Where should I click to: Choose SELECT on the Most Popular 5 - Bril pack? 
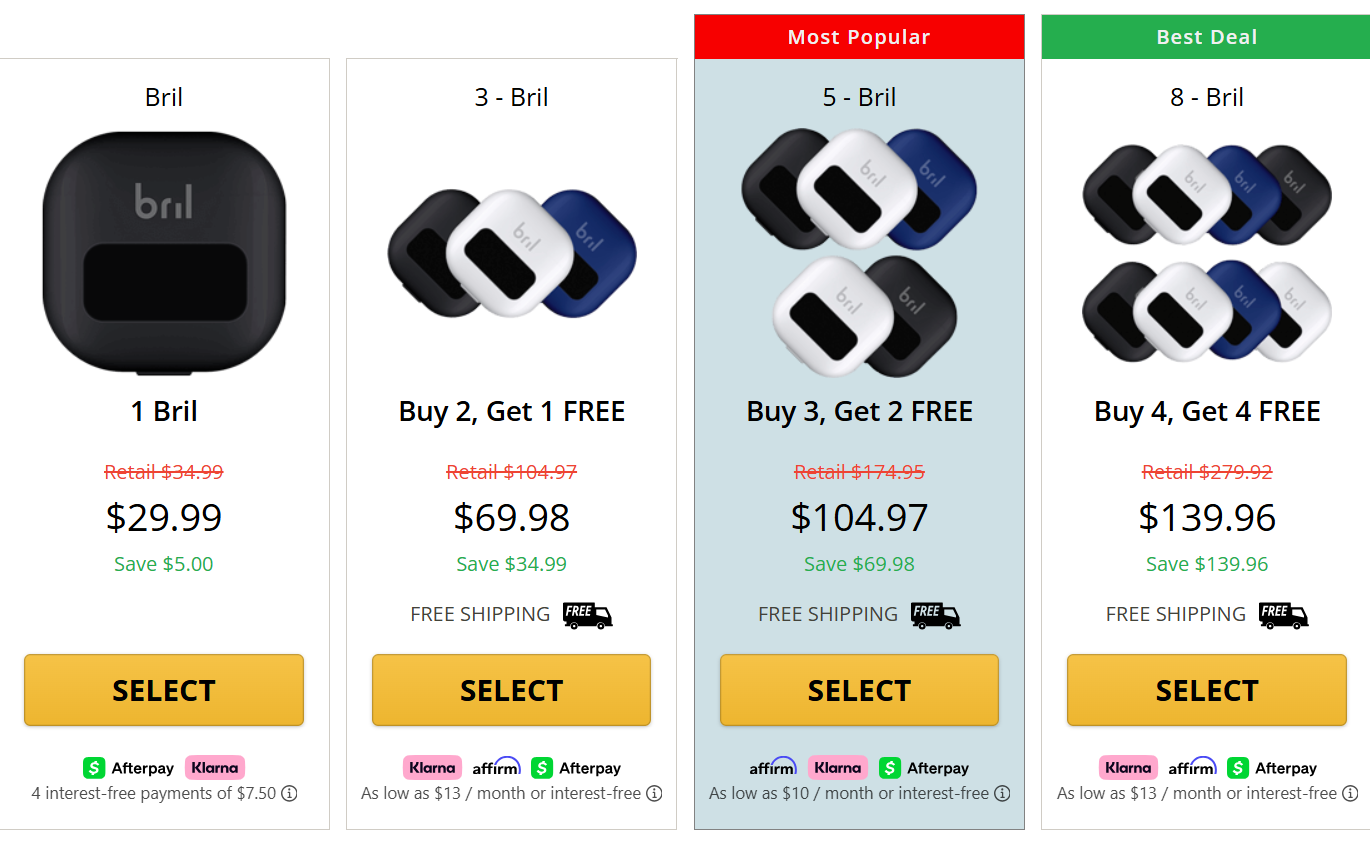[859, 690]
